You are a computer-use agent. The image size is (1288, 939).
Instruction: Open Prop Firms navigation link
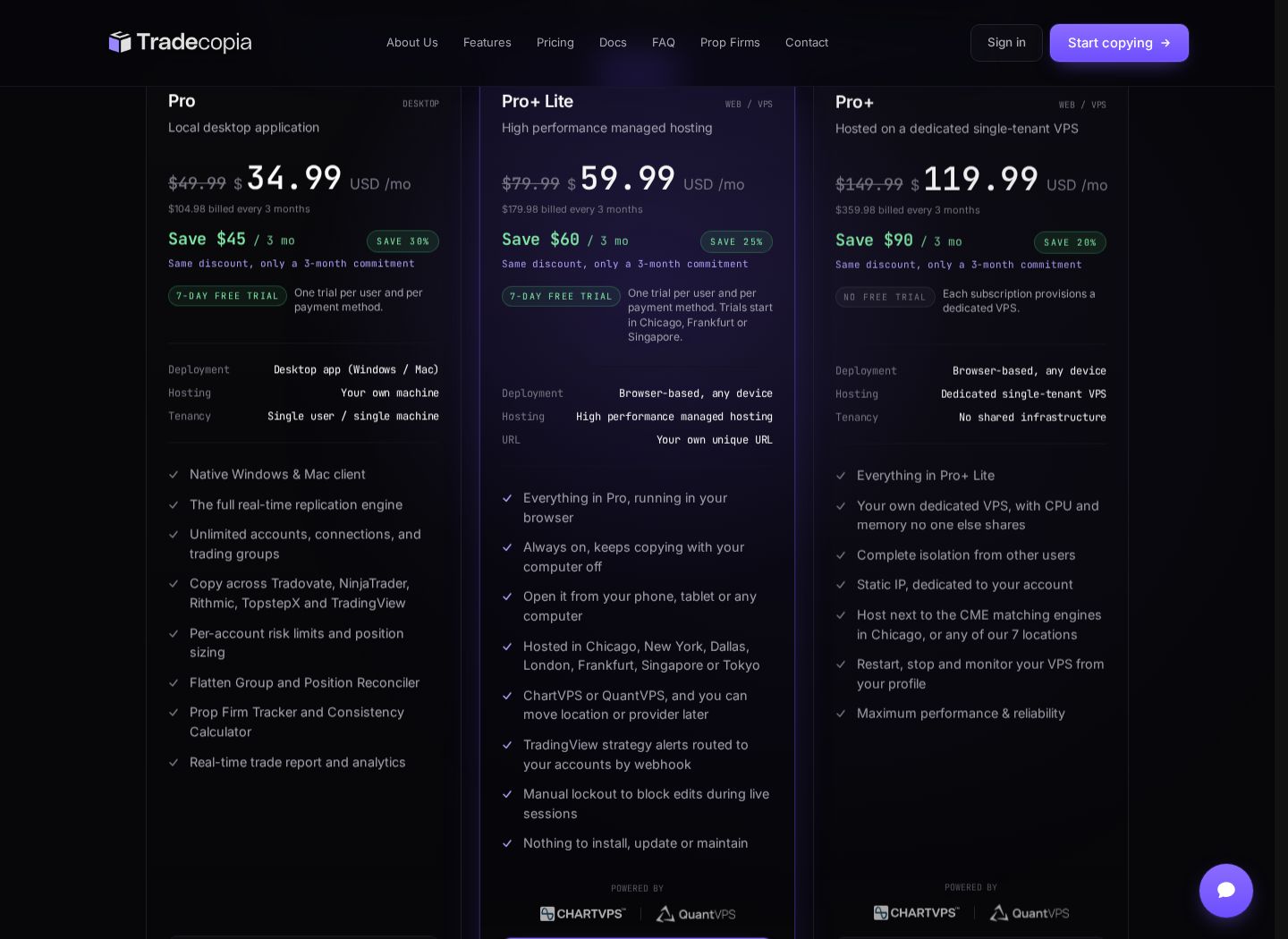coord(730,43)
